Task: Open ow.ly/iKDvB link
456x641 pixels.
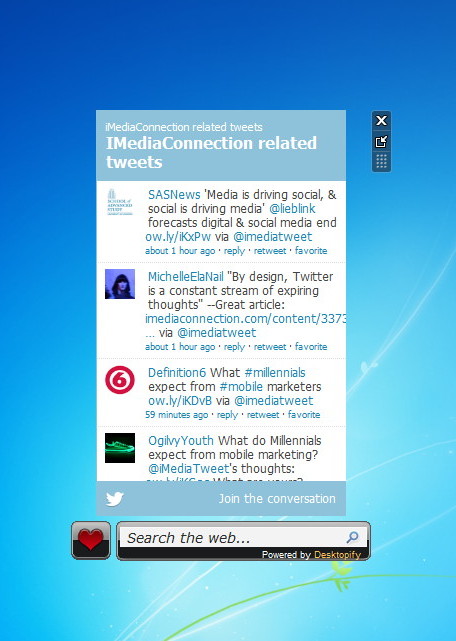Action: (179, 401)
